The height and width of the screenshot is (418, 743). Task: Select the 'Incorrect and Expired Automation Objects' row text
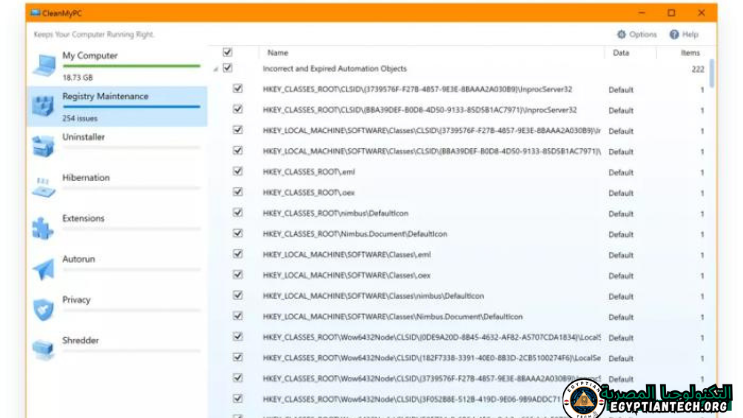click(335, 69)
